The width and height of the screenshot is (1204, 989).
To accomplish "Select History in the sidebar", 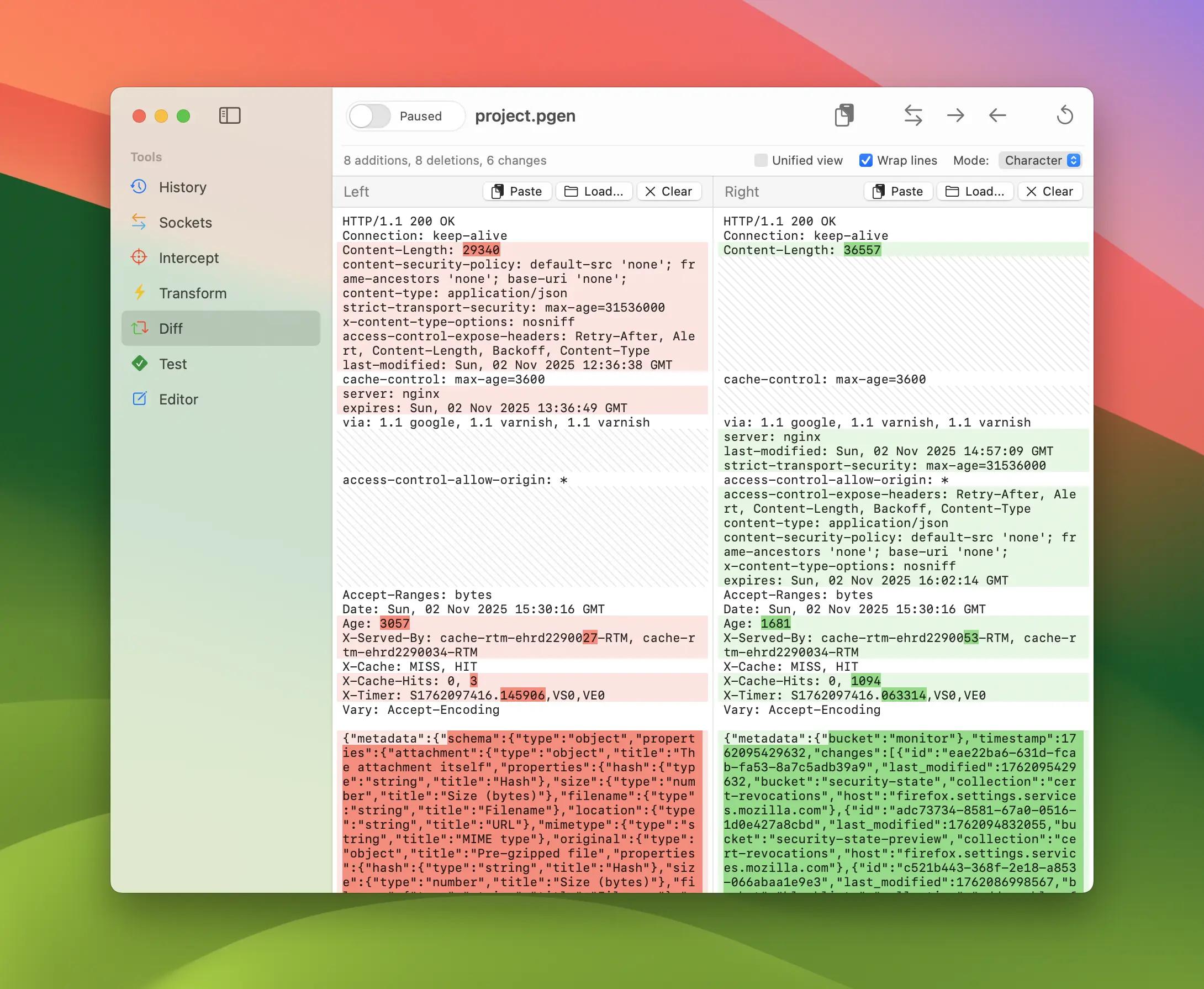I will [182, 187].
